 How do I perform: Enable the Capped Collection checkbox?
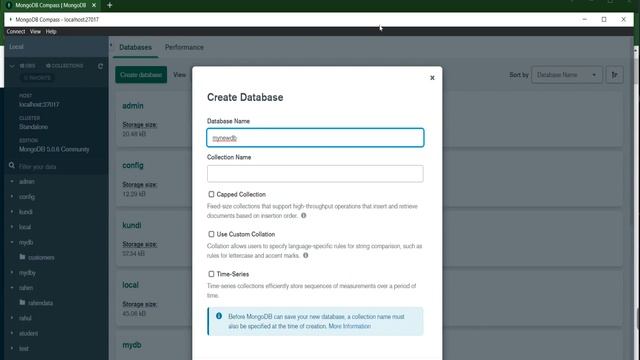tap(211, 194)
